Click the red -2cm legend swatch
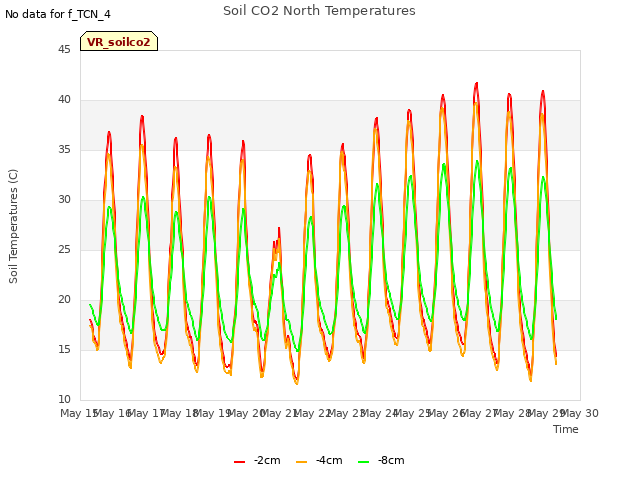The image size is (640, 480). point(240,462)
